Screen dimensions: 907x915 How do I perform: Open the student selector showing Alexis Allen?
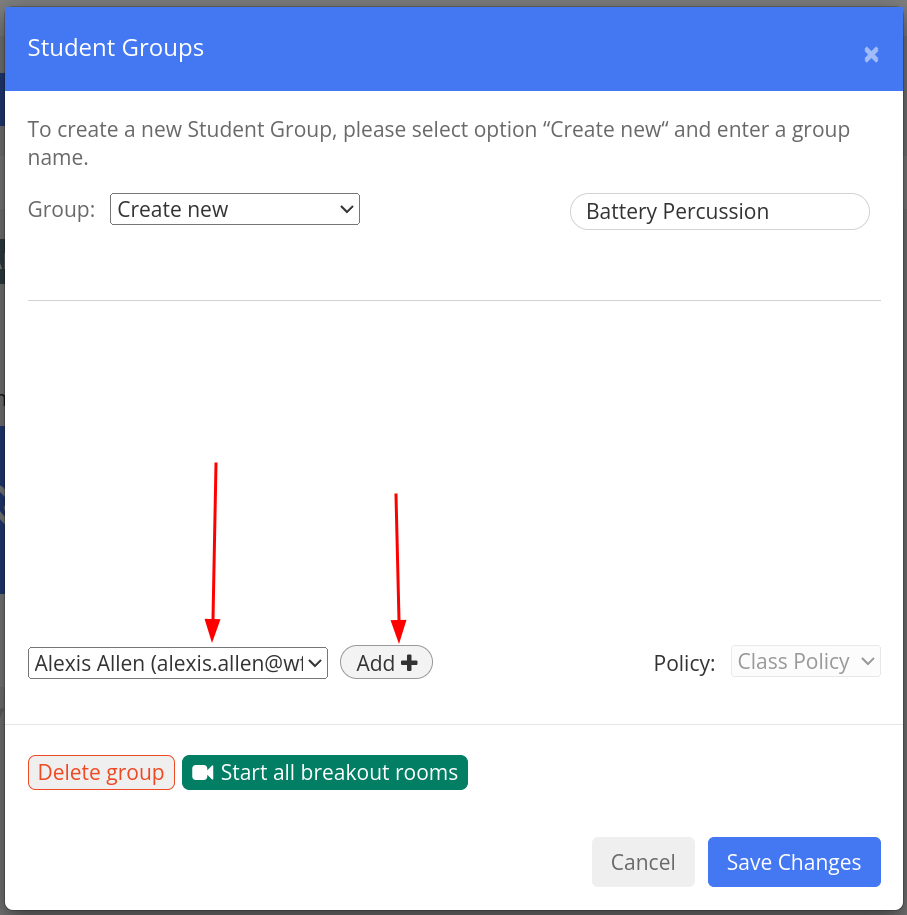(x=178, y=663)
